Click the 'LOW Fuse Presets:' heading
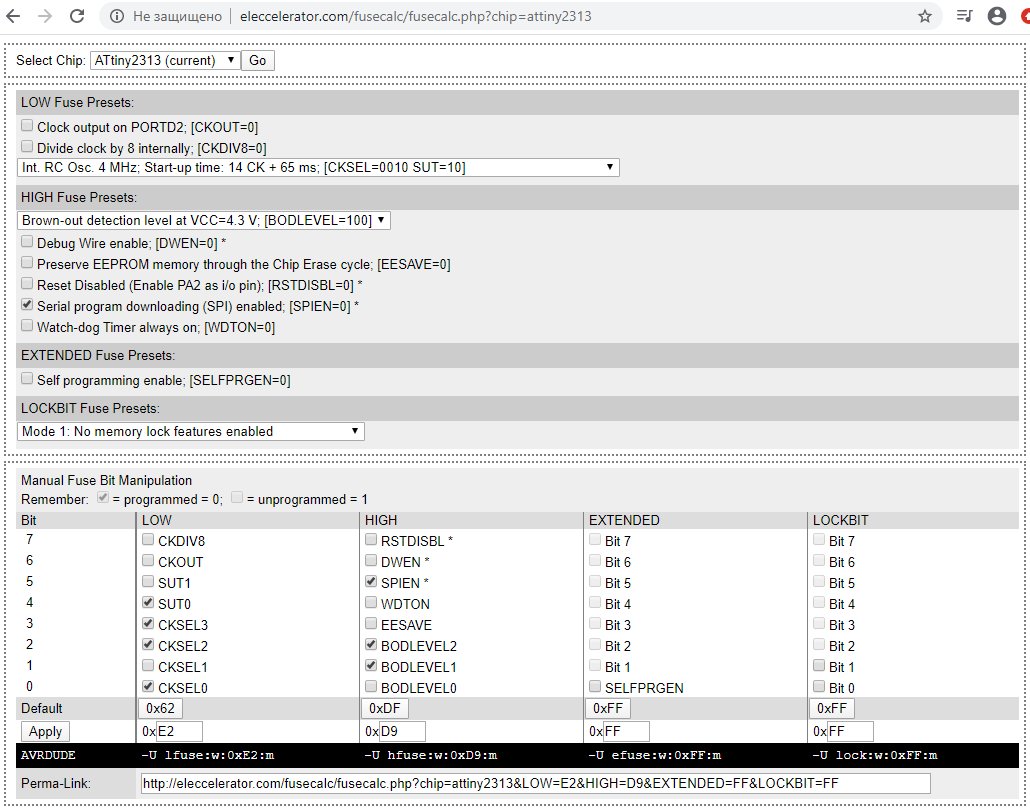Viewport: 1030px width, 810px height. tap(78, 102)
